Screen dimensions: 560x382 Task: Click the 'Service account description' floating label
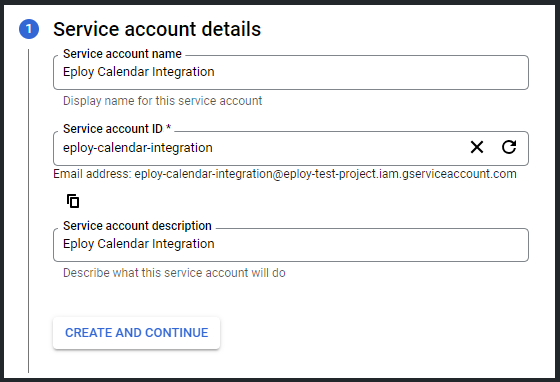point(138,226)
